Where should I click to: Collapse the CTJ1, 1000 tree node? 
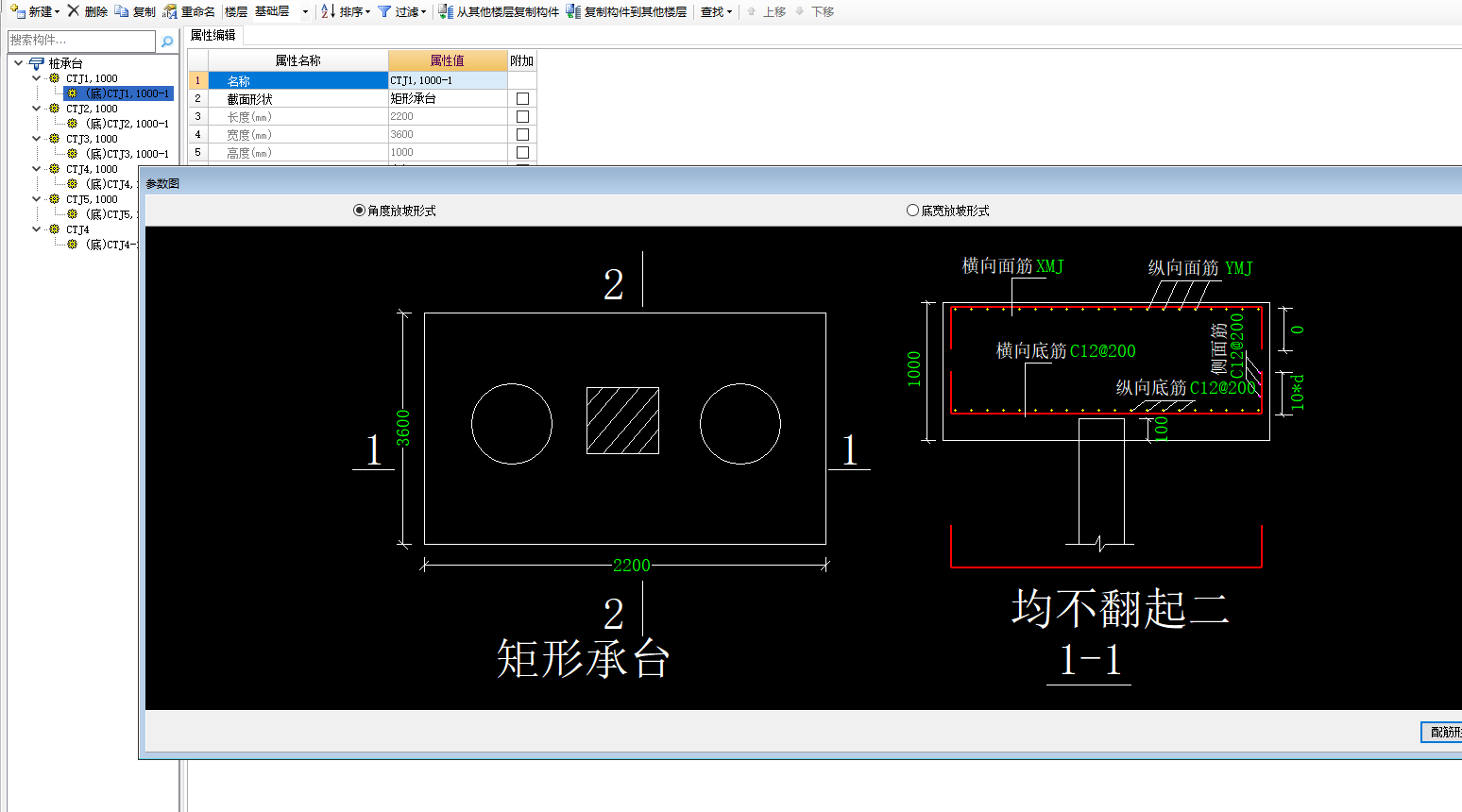(x=36, y=78)
